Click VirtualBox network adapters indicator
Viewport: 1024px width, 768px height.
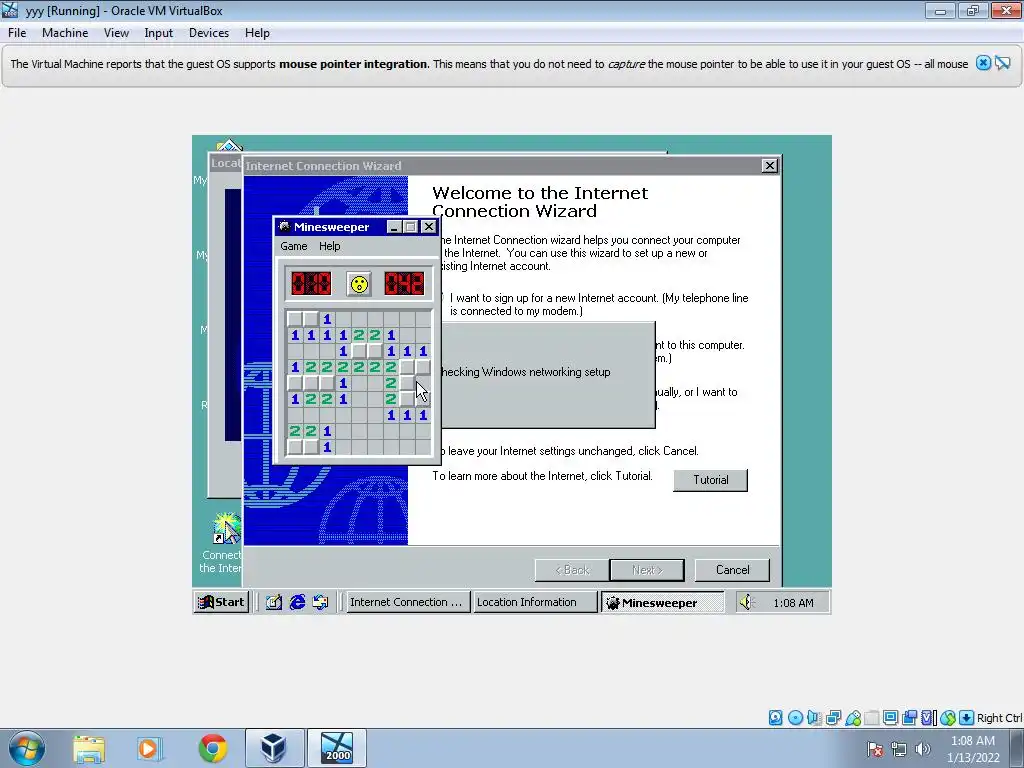(833, 718)
